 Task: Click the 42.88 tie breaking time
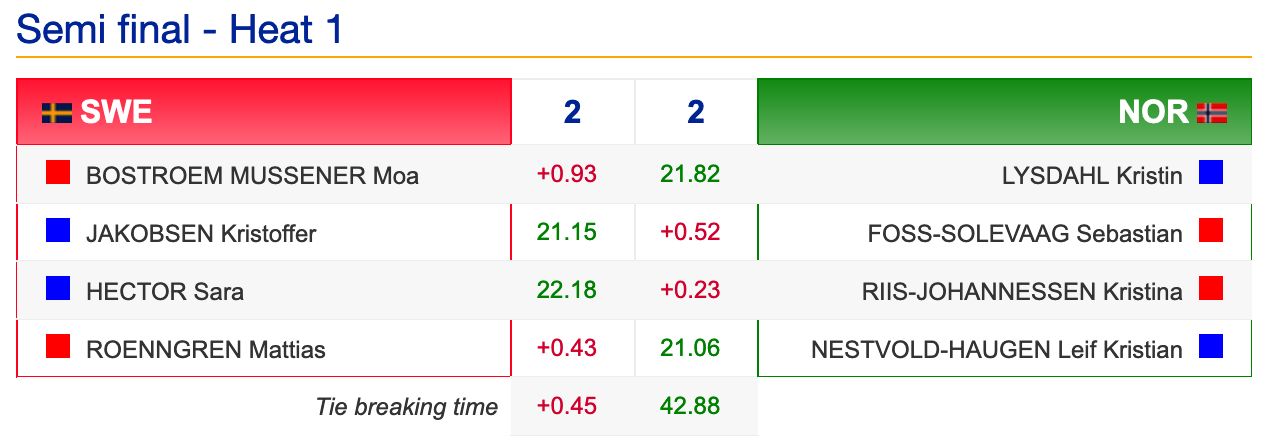click(690, 407)
